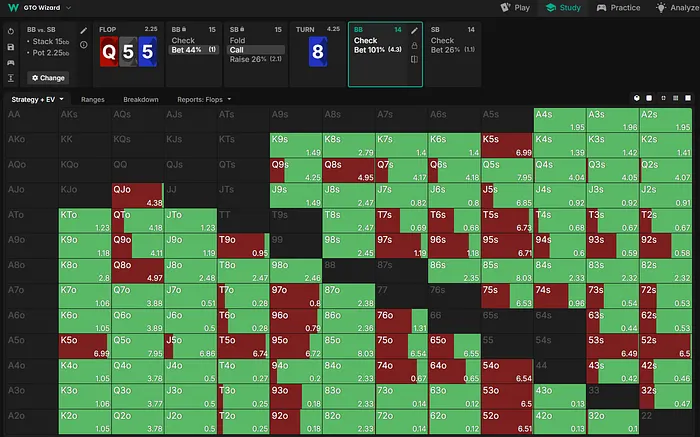Click the info icon beside pot size

coord(84,45)
